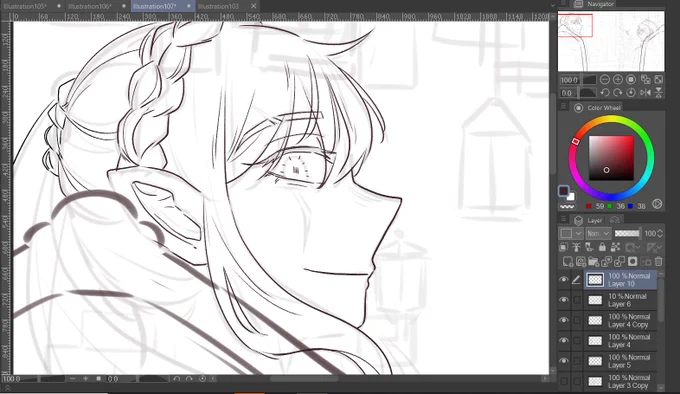Hide Layer 5 with its eye icon

pyautogui.click(x=563, y=361)
